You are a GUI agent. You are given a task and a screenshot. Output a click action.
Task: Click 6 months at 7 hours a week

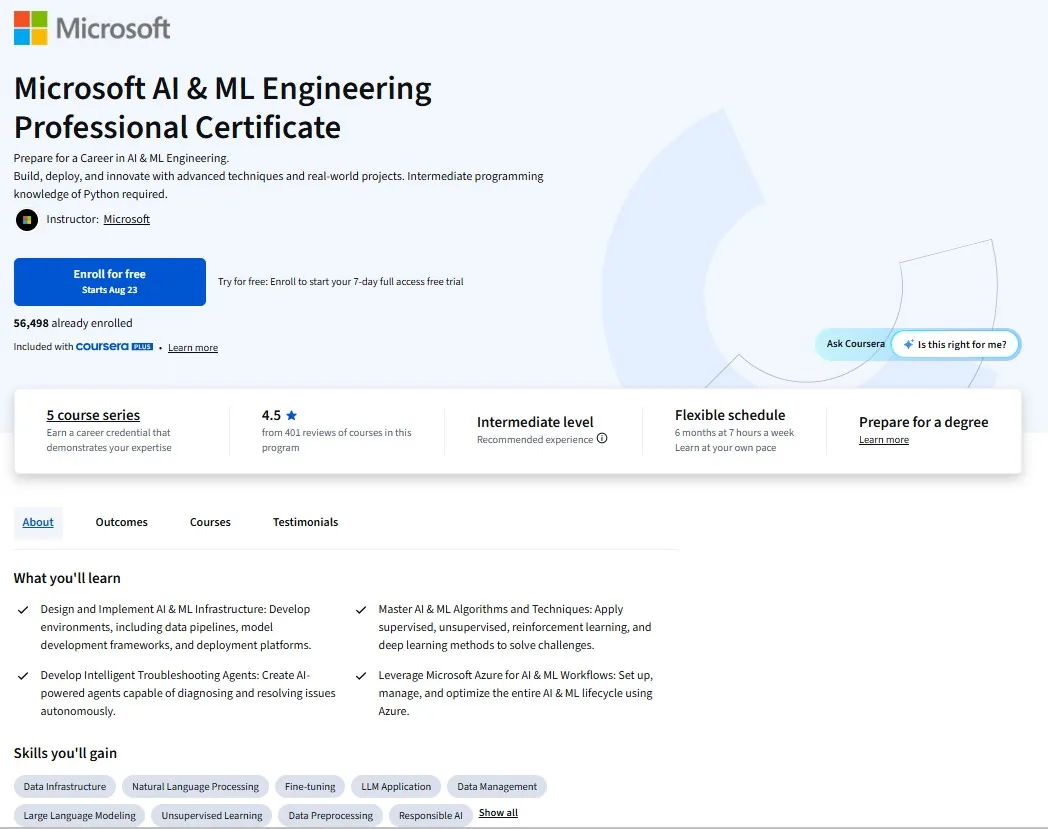(734, 433)
